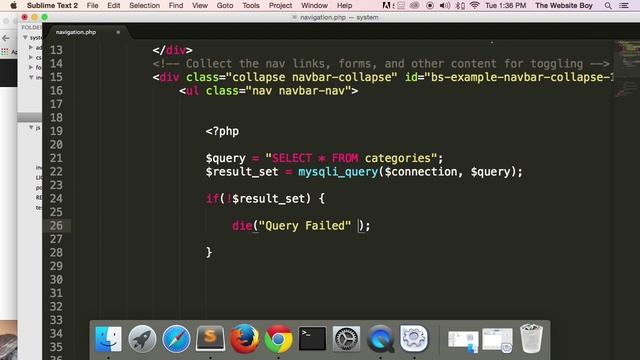Click the browser back arrow behind Sublime
Screen dimensions: 640x360
pyautogui.click(x=6, y=38)
